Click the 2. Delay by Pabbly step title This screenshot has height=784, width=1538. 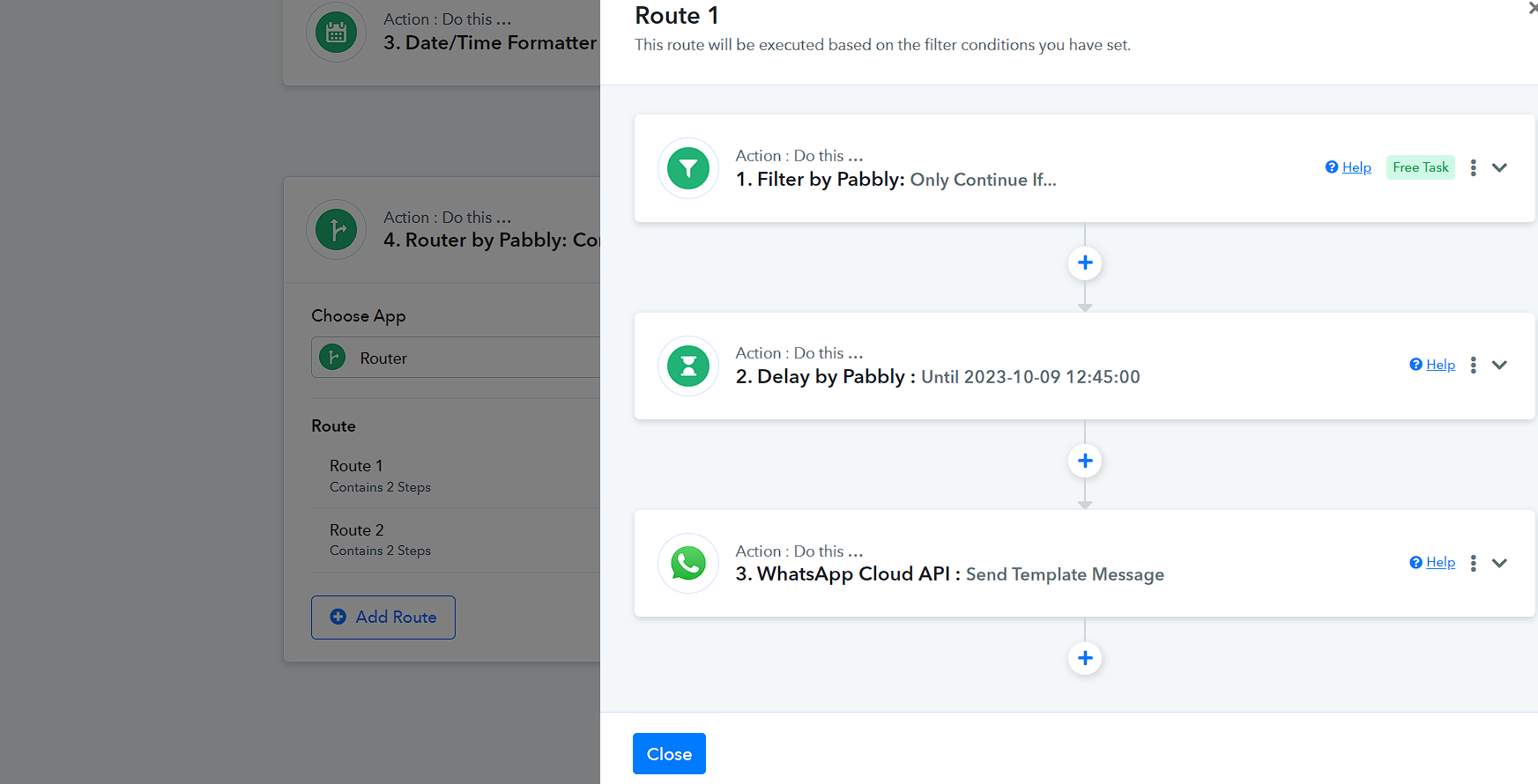click(x=938, y=377)
